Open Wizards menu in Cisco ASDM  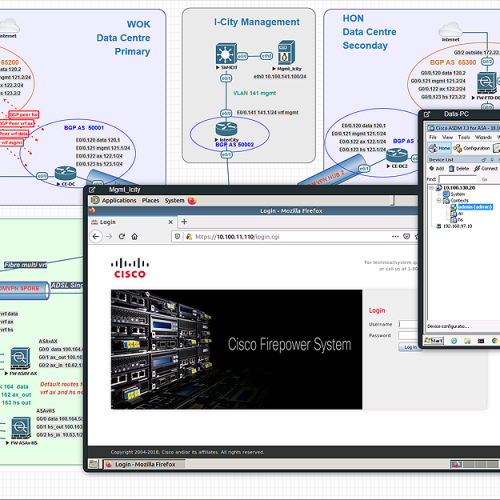(483, 137)
